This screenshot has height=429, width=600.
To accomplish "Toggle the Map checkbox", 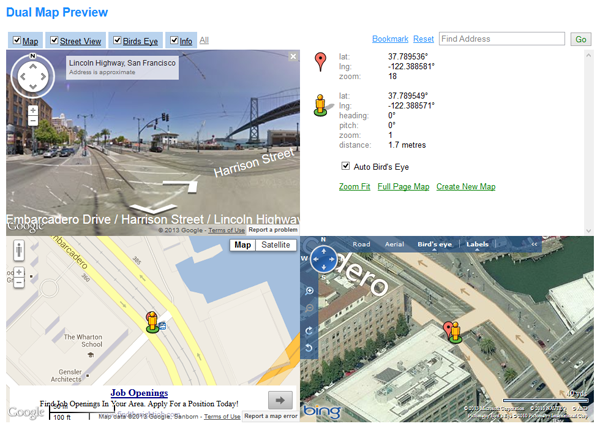I will (x=17, y=40).
